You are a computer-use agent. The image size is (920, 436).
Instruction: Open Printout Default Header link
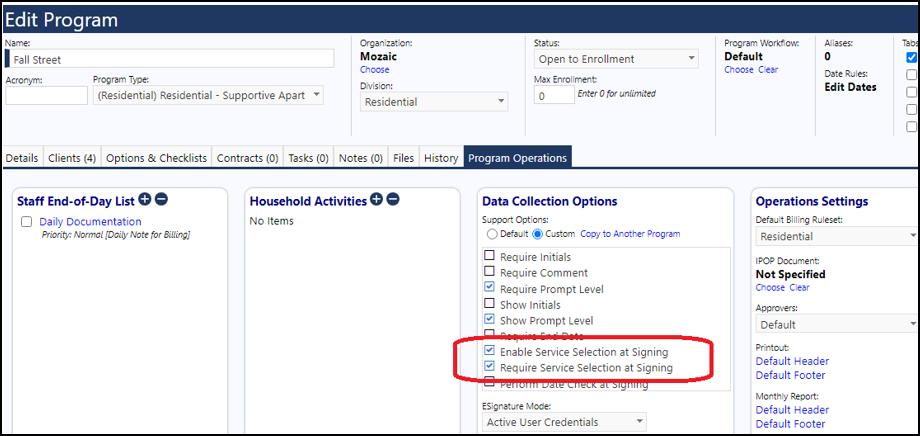(792, 361)
